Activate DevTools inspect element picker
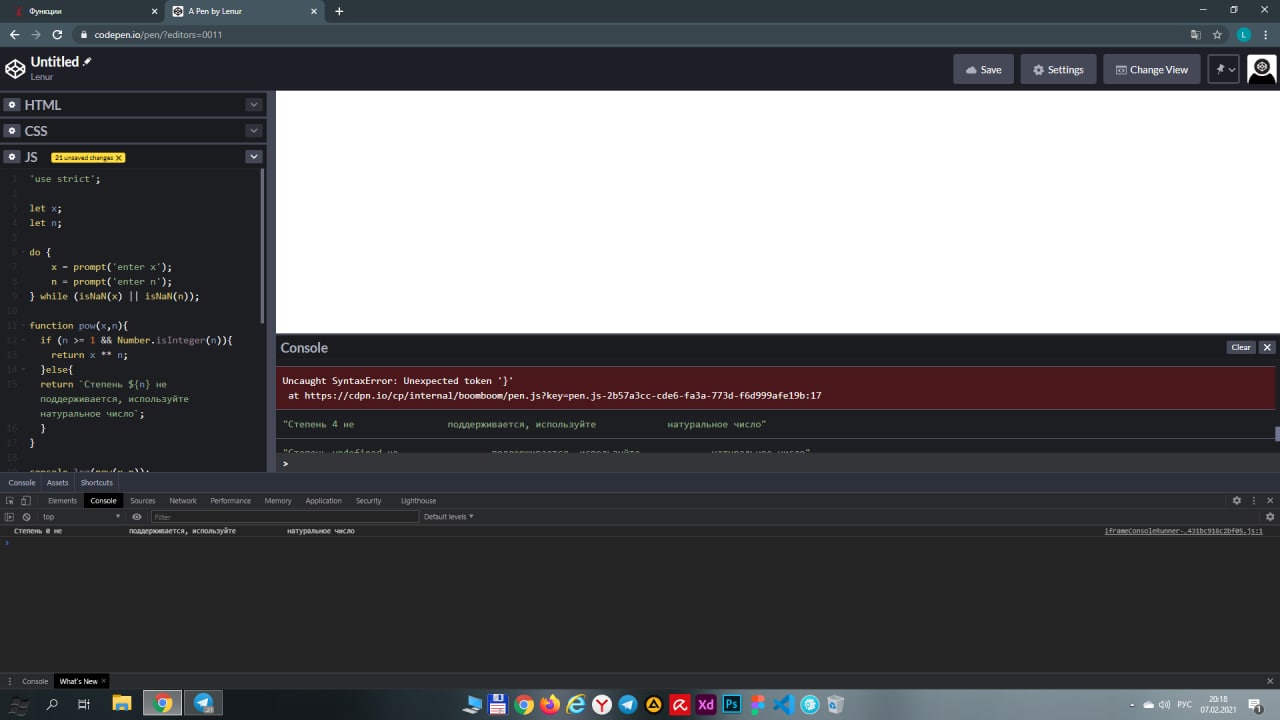Image resolution: width=1280 pixels, height=720 pixels. [10, 500]
